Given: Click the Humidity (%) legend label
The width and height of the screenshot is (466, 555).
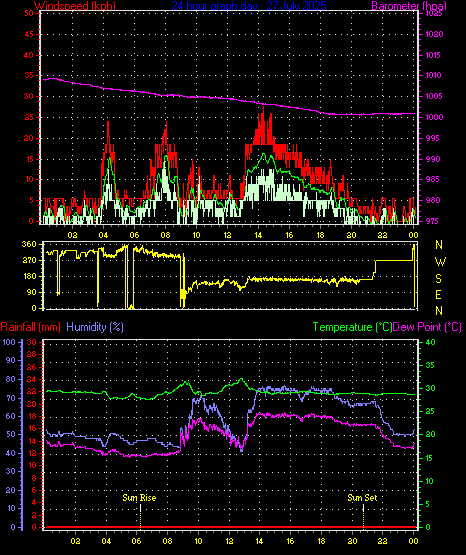Looking at the screenshot, I should (95, 327).
